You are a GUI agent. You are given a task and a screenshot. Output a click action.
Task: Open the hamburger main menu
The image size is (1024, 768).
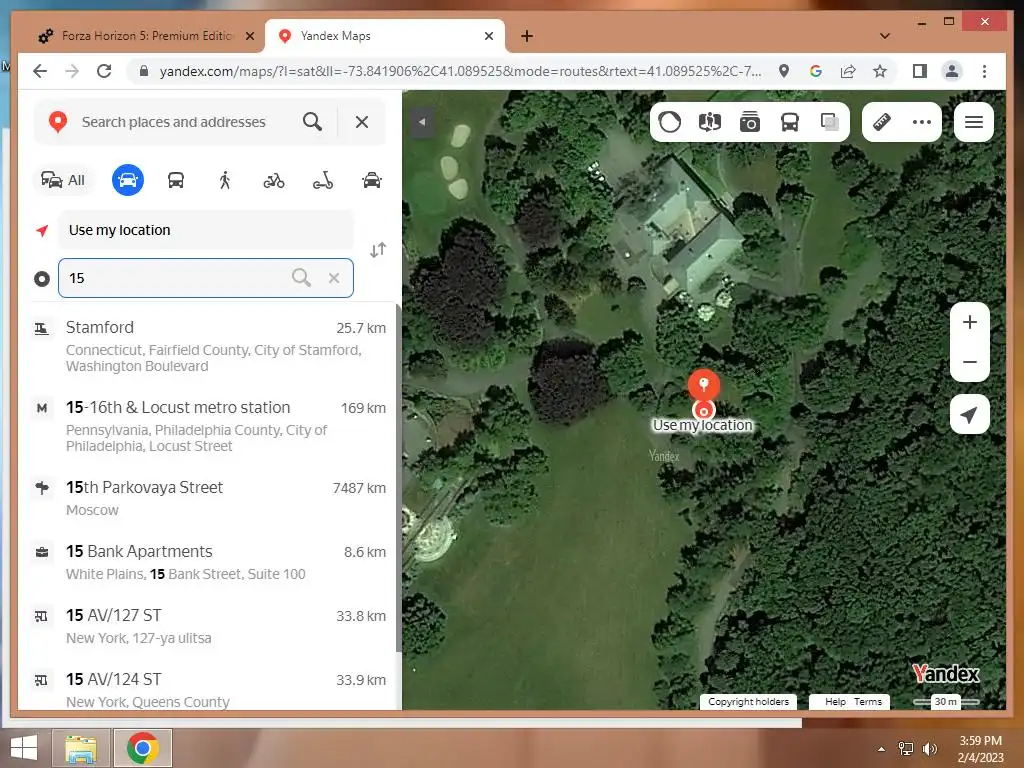click(974, 122)
